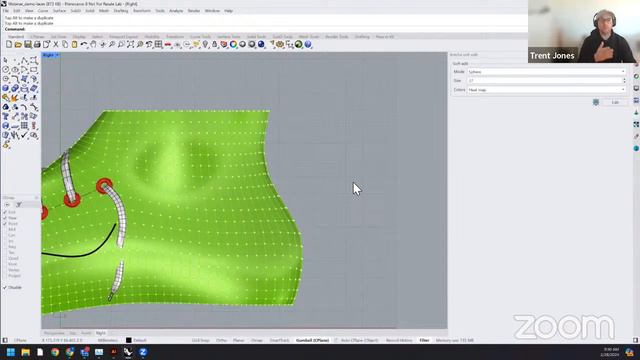Toggle the Point osnap checkbox
This screenshot has height=360, width=640.
click(x=5, y=224)
